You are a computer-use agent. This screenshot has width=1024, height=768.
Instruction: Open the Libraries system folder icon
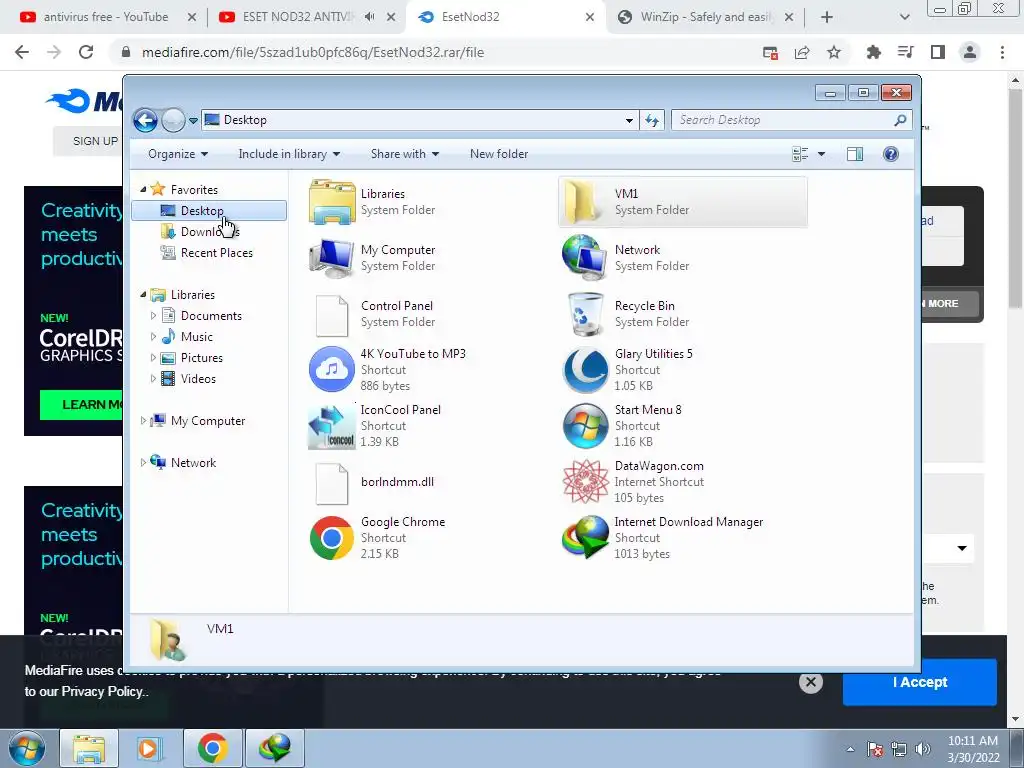(332, 202)
